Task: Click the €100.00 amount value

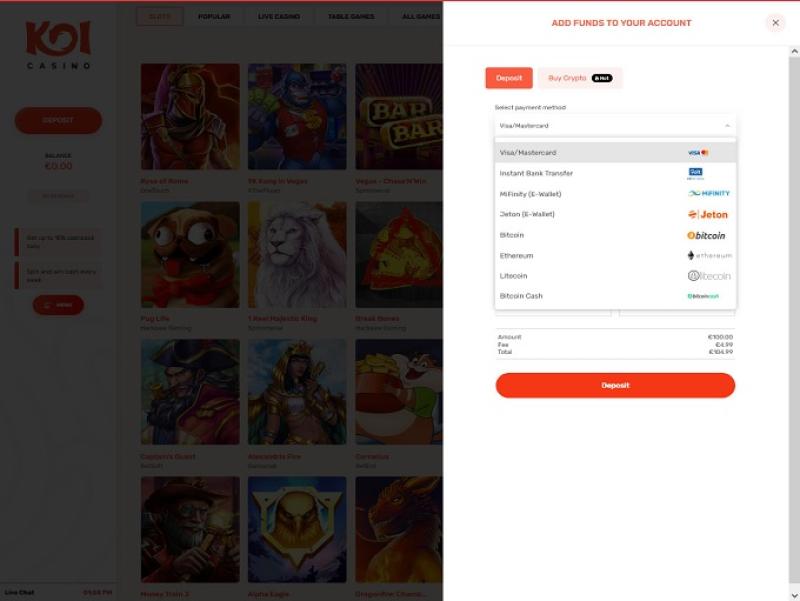Action: point(720,337)
